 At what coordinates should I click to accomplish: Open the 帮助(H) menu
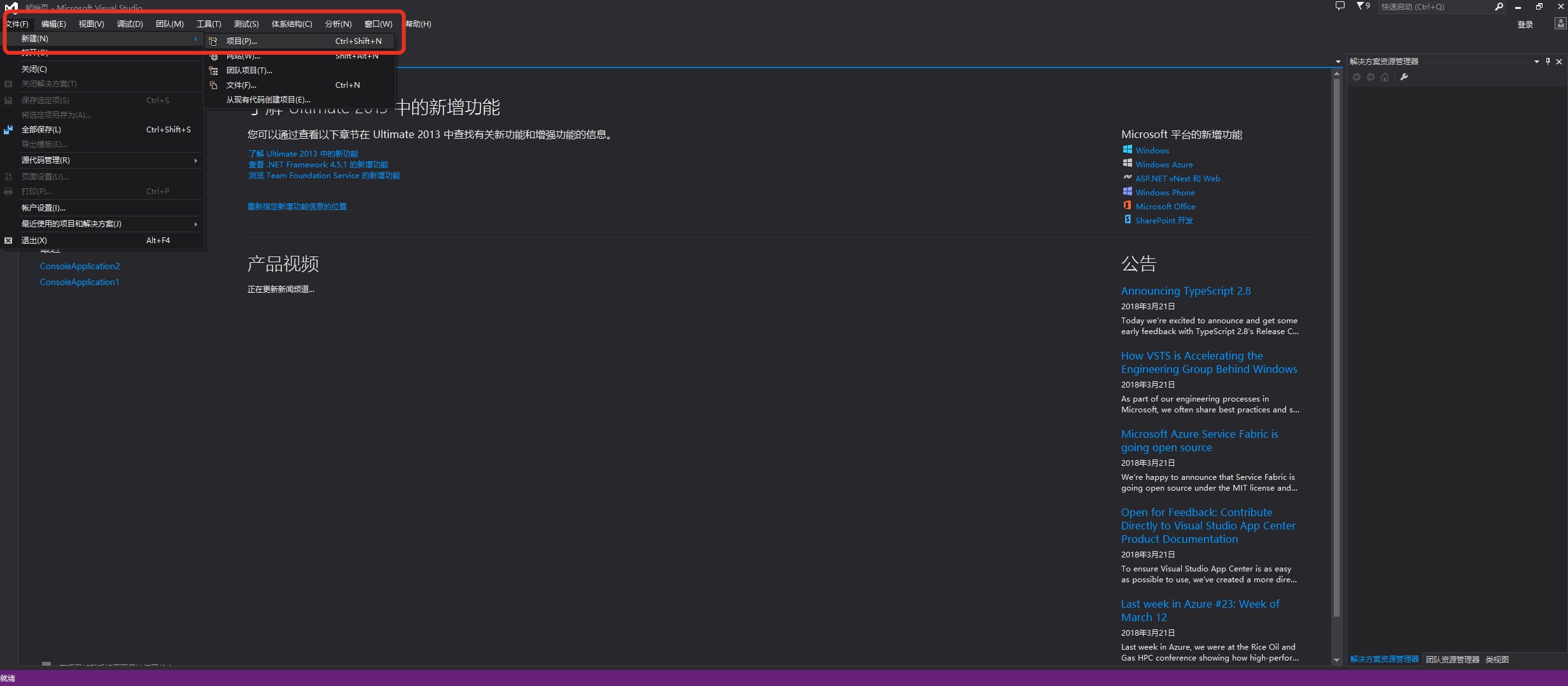(x=418, y=24)
